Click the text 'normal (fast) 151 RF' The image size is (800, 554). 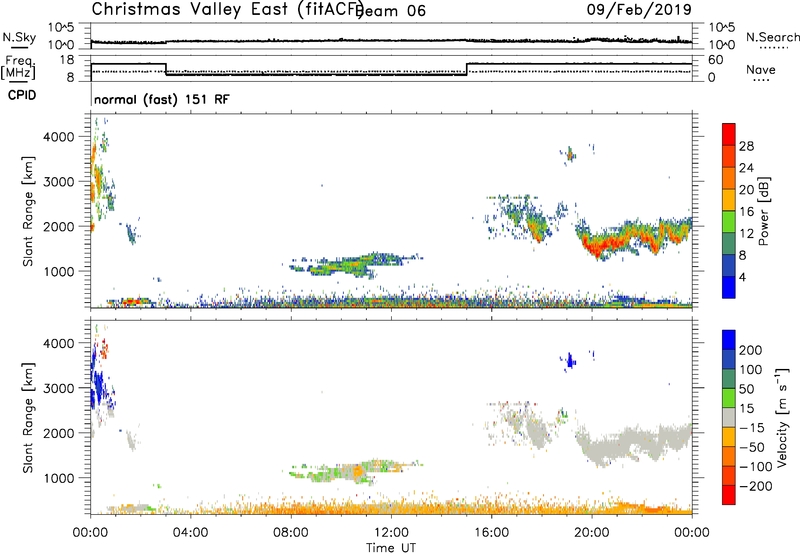point(162,99)
